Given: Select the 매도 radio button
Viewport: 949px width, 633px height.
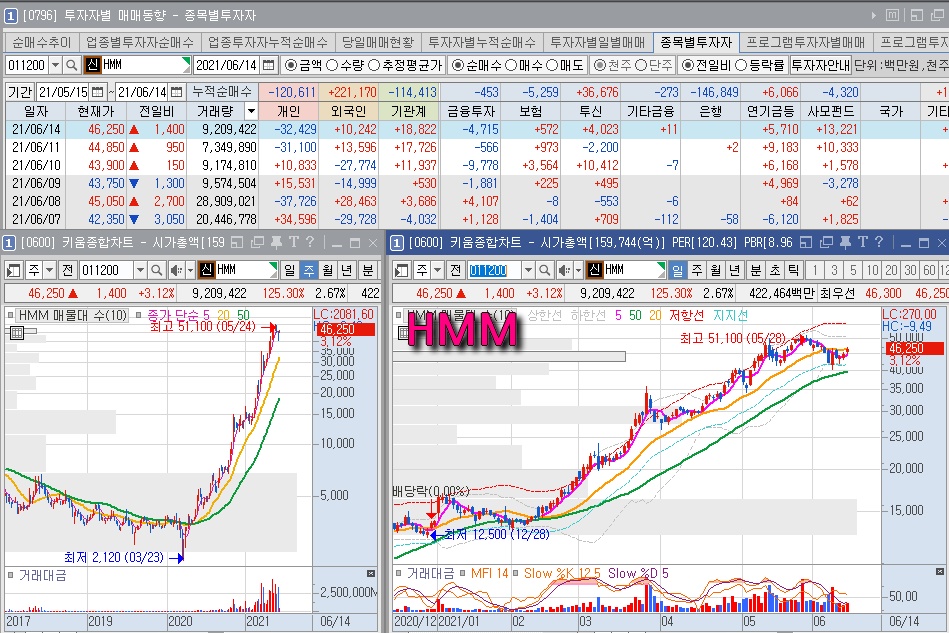Looking at the screenshot, I should click(x=552, y=65).
